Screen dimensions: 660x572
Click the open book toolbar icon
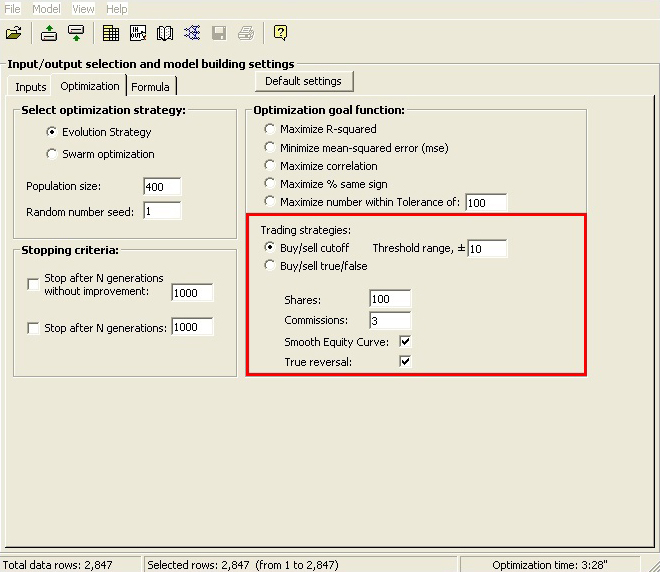(165, 33)
